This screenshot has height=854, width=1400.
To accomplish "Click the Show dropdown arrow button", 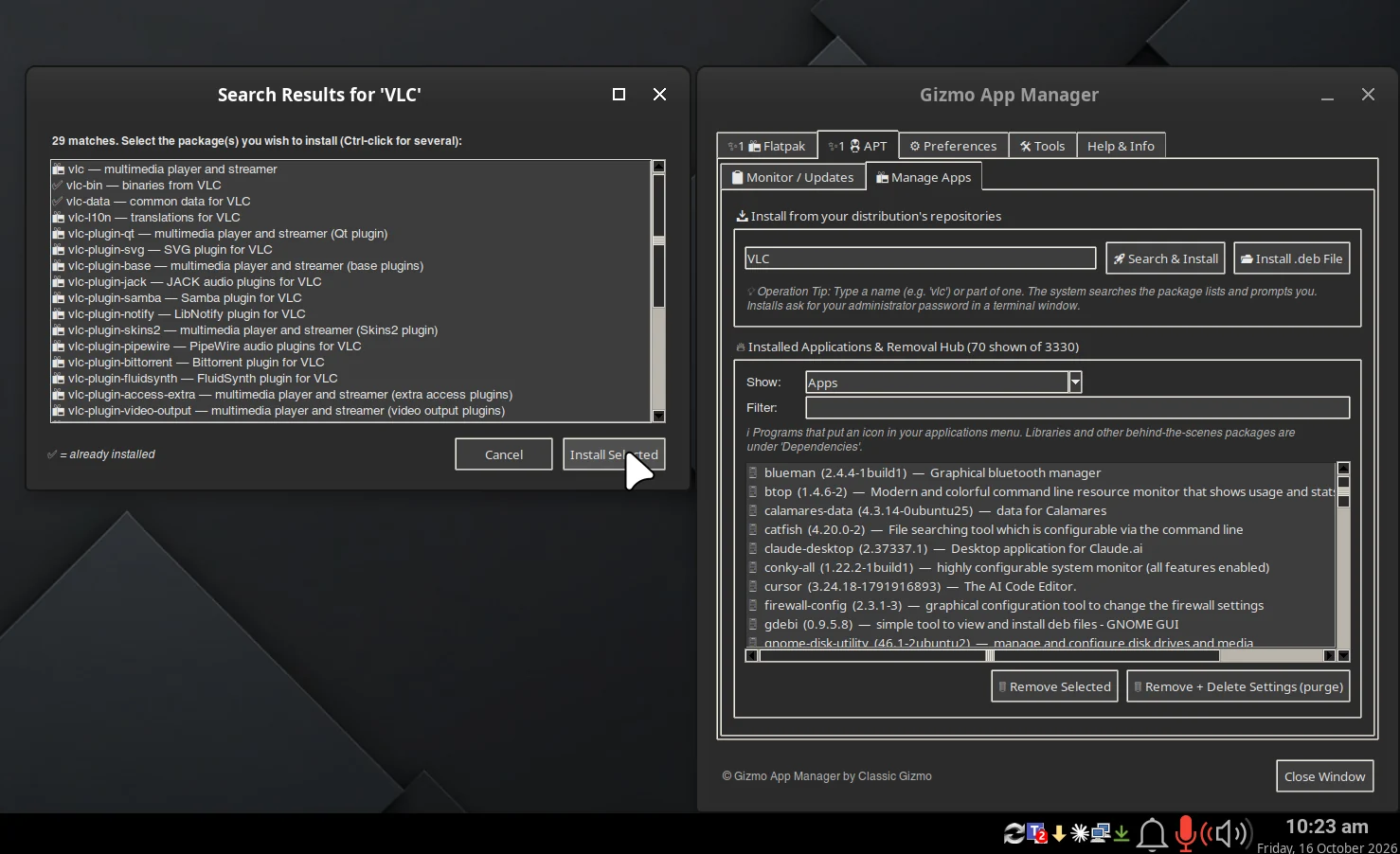I will [1075, 383].
